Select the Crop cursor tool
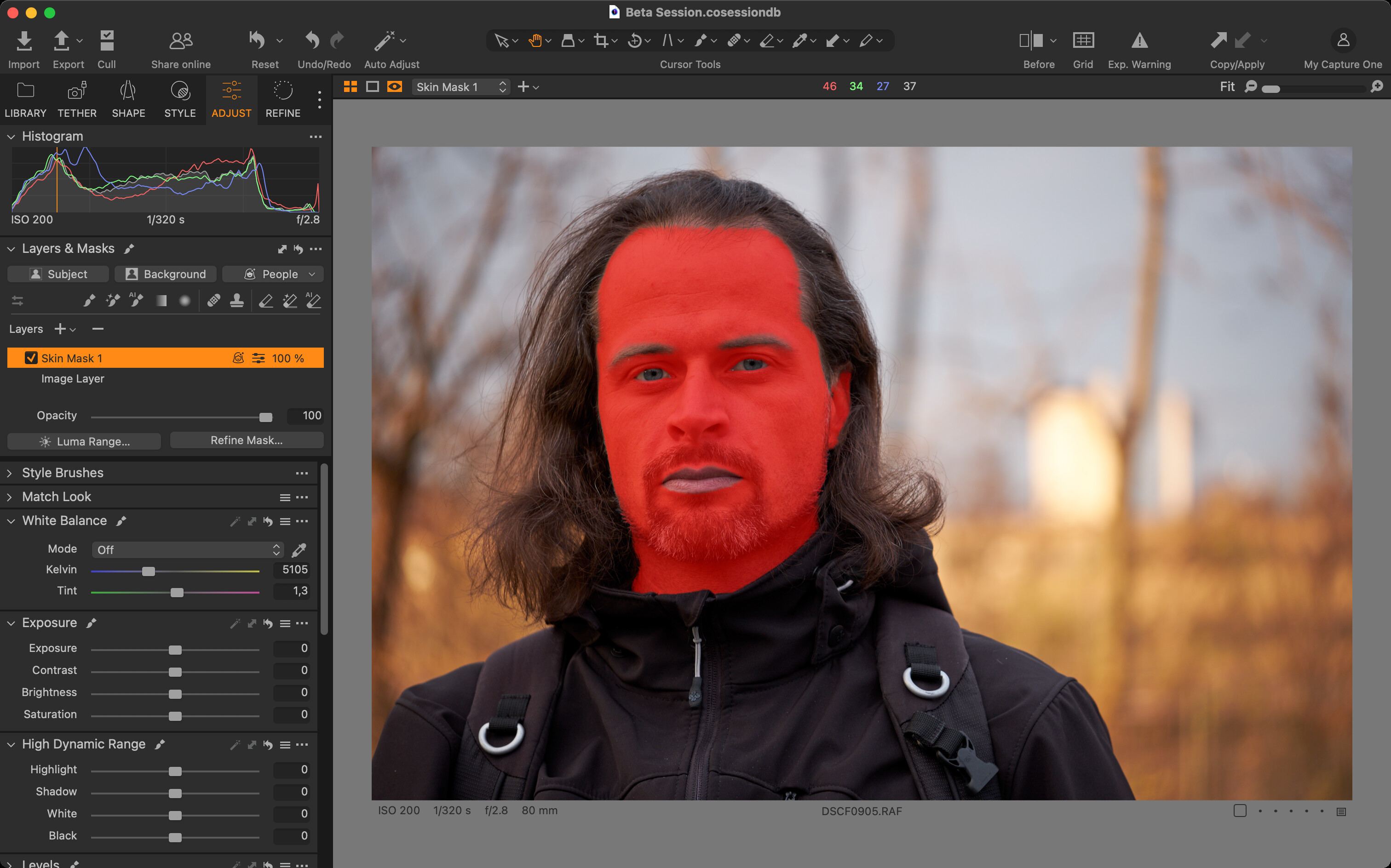The width and height of the screenshot is (1391, 868). 601,40
